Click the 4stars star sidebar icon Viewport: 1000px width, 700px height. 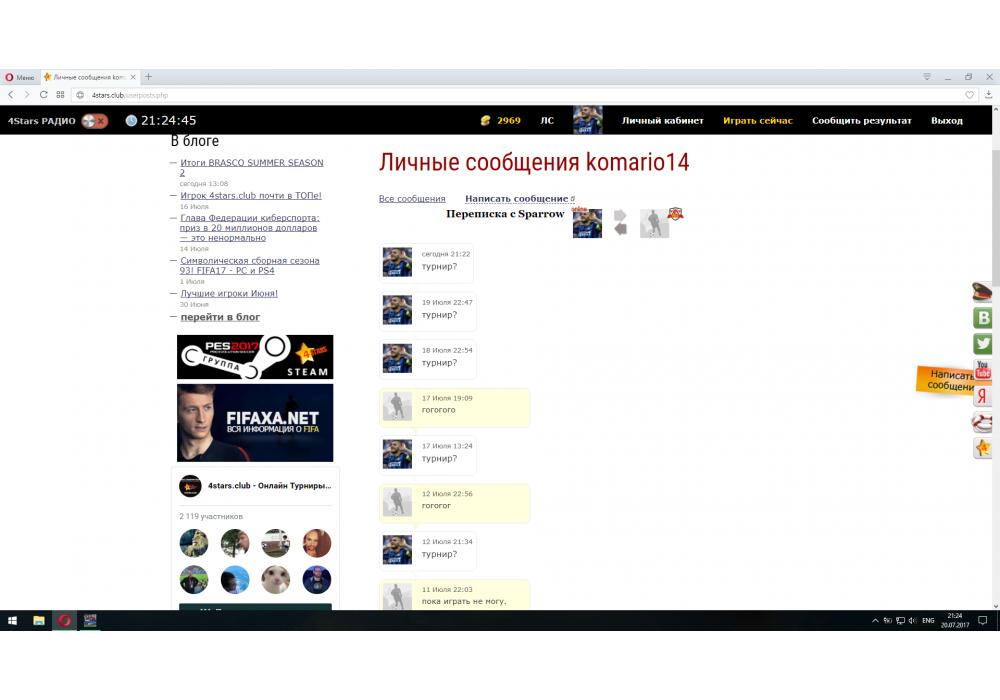tap(983, 448)
